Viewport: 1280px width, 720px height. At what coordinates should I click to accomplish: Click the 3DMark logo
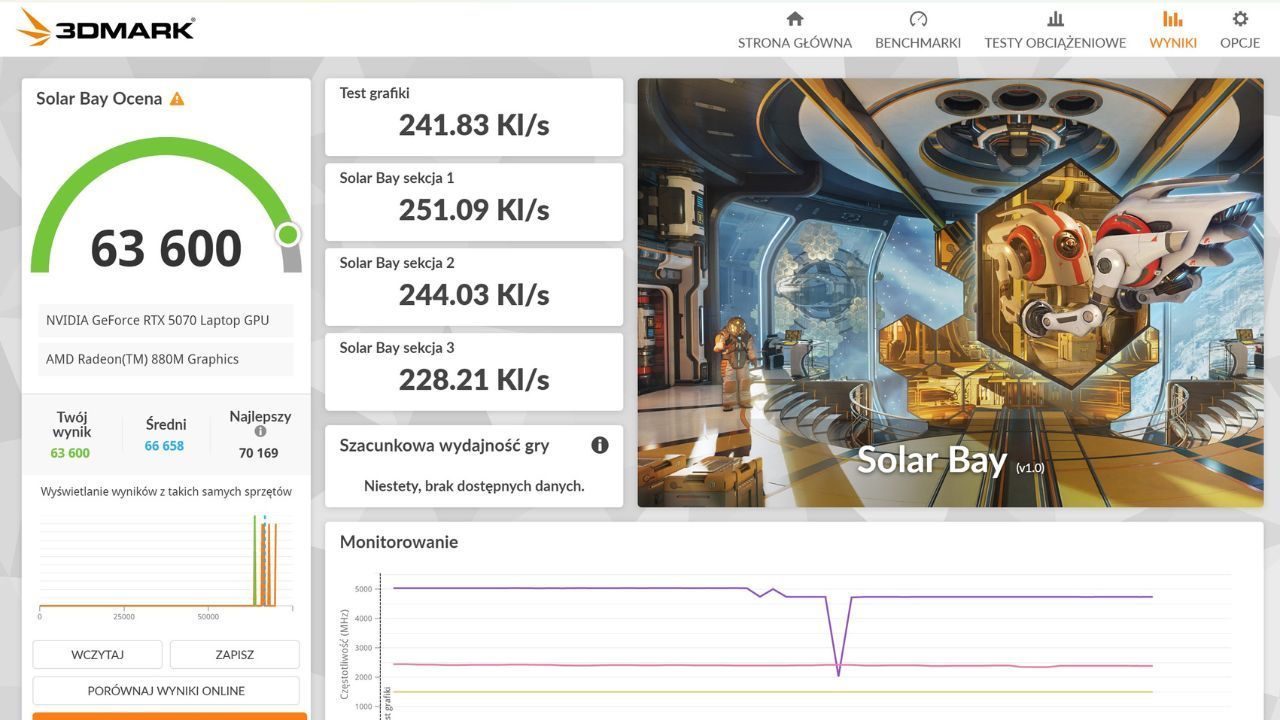pos(105,28)
